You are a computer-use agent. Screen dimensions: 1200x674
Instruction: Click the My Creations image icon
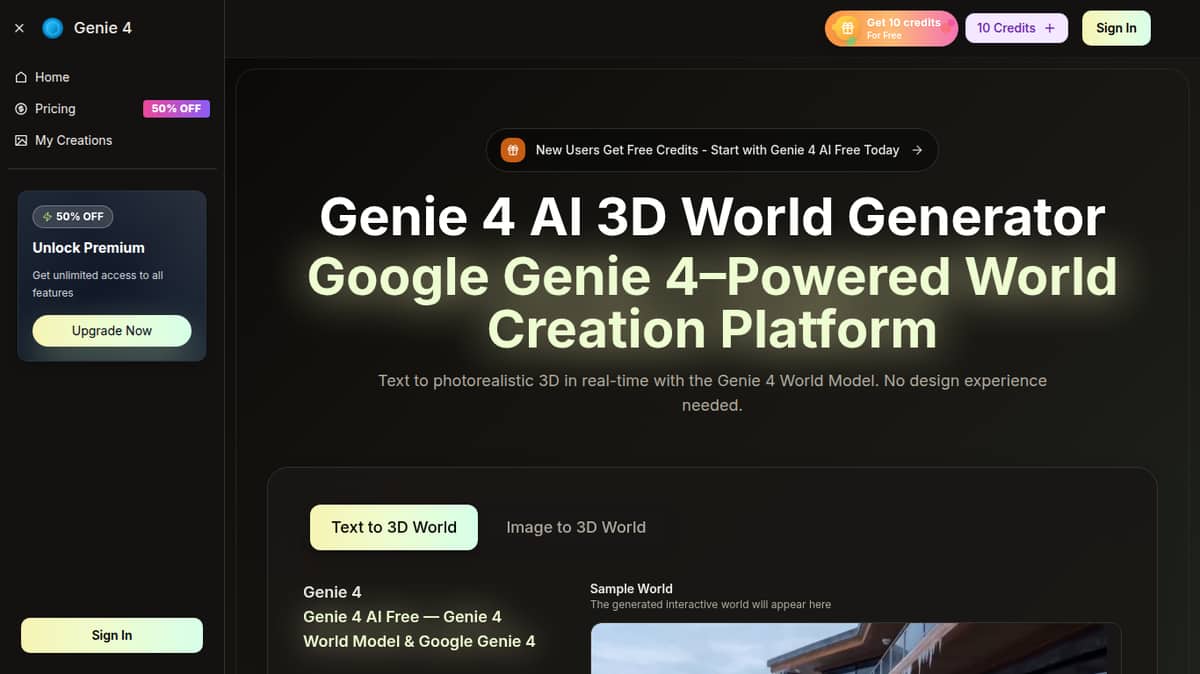21,141
